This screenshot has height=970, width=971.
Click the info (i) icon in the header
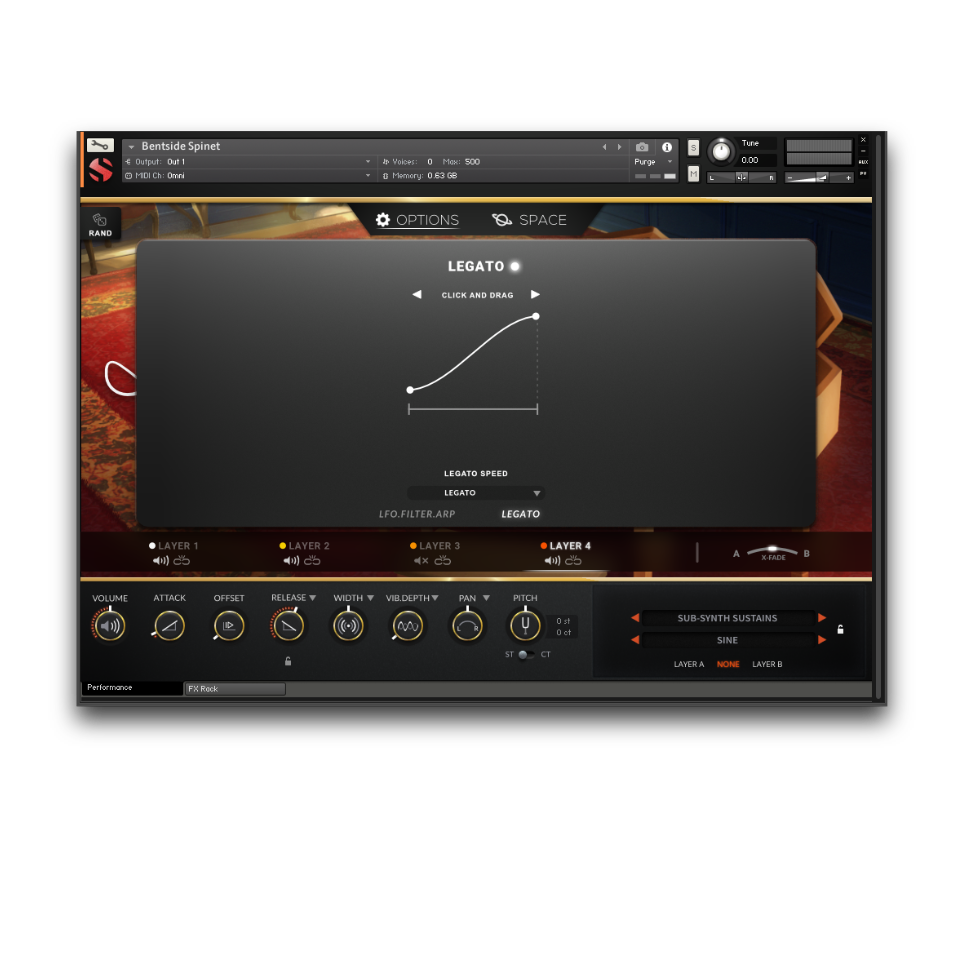(x=666, y=146)
